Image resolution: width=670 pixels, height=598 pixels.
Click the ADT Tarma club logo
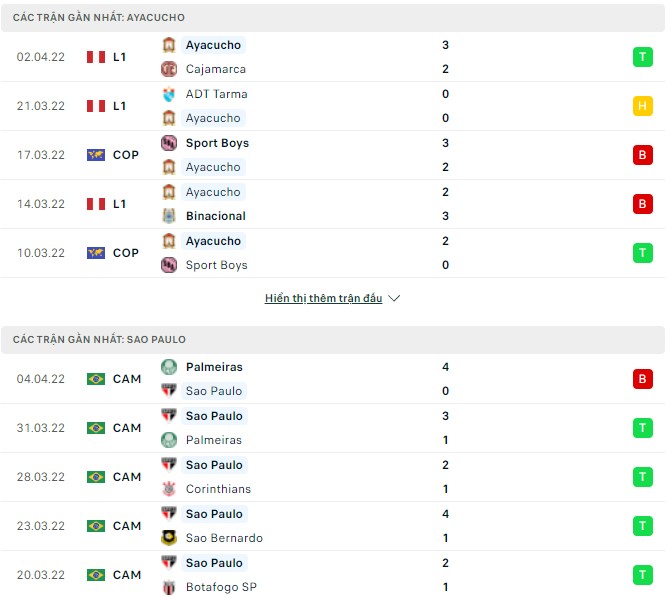pos(169,94)
